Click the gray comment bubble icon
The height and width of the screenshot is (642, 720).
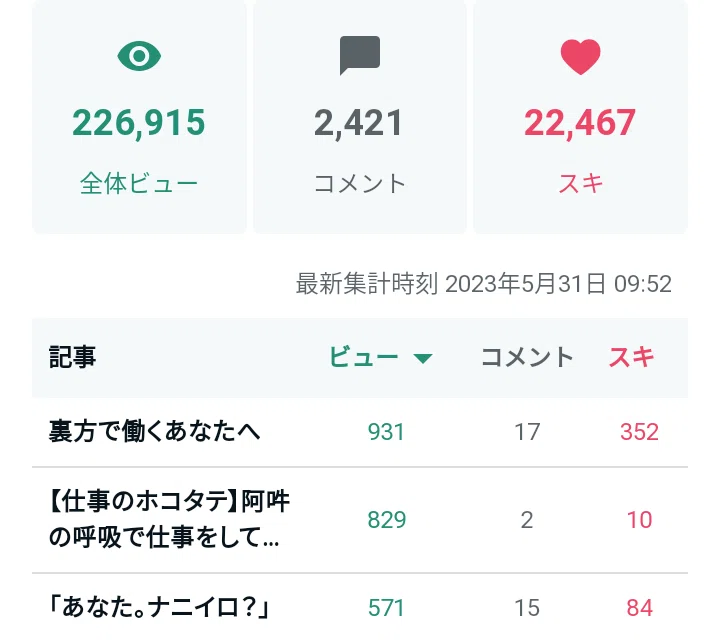point(360,55)
